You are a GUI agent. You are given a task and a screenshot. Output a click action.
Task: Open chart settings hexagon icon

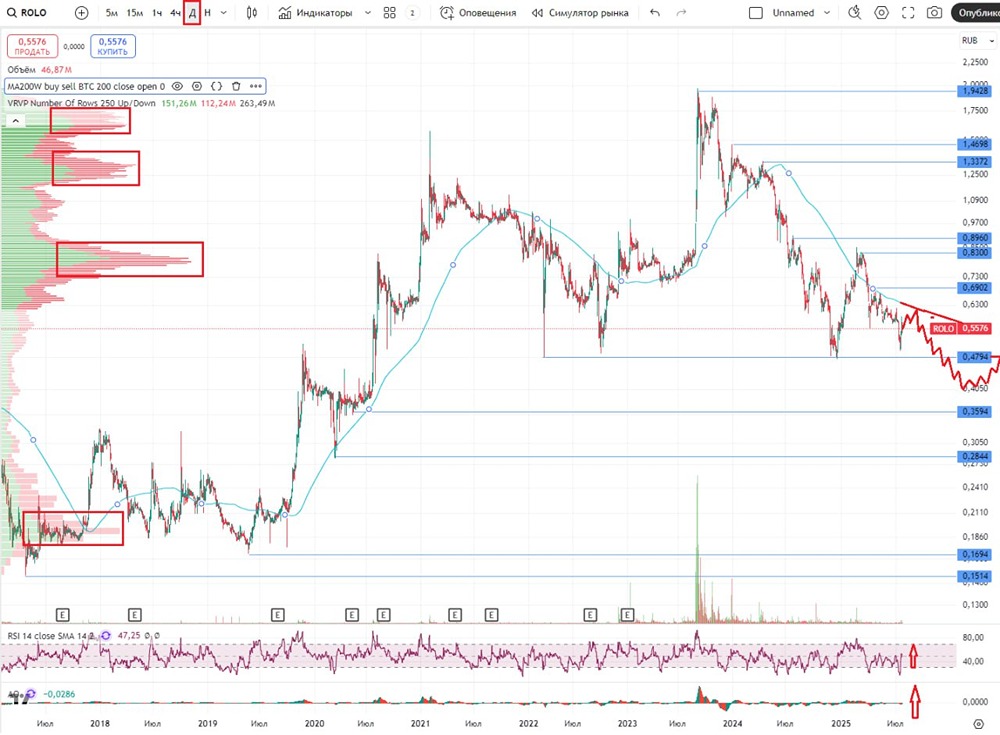(x=881, y=13)
